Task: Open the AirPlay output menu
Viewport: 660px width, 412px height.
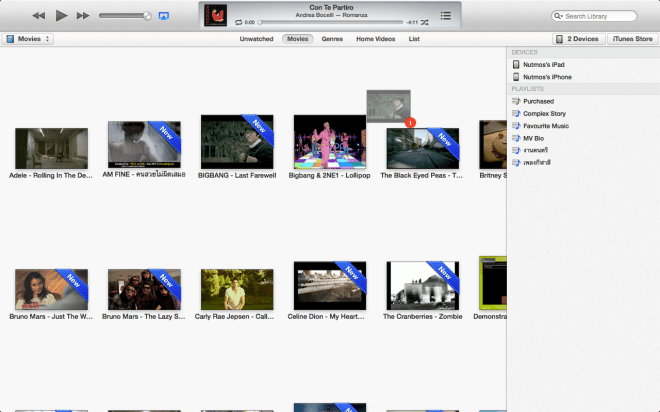Action: 163,16
